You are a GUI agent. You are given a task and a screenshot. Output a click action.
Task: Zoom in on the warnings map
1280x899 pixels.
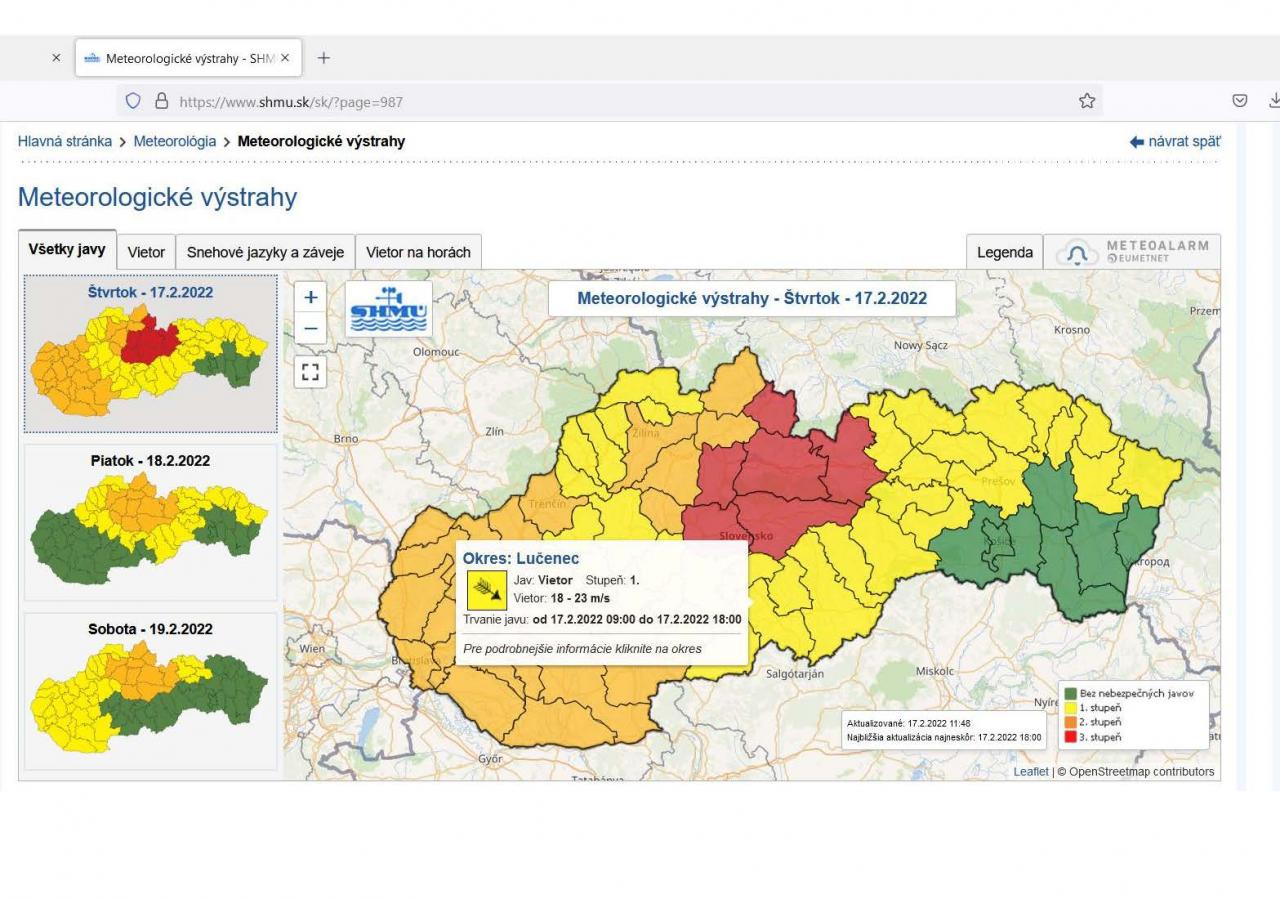tap(310, 297)
